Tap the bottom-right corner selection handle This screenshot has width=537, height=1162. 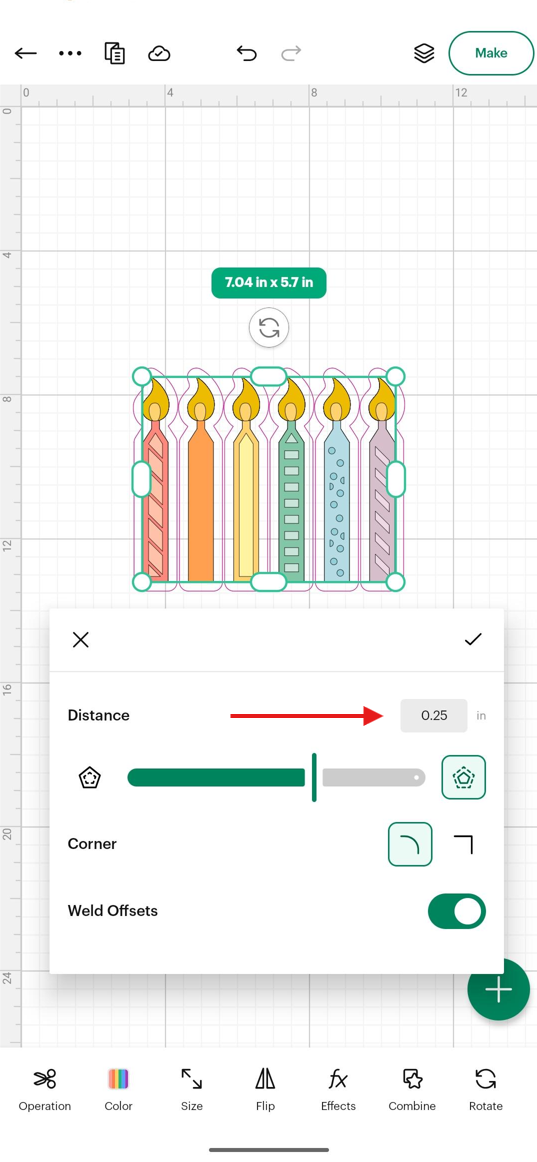(396, 582)
